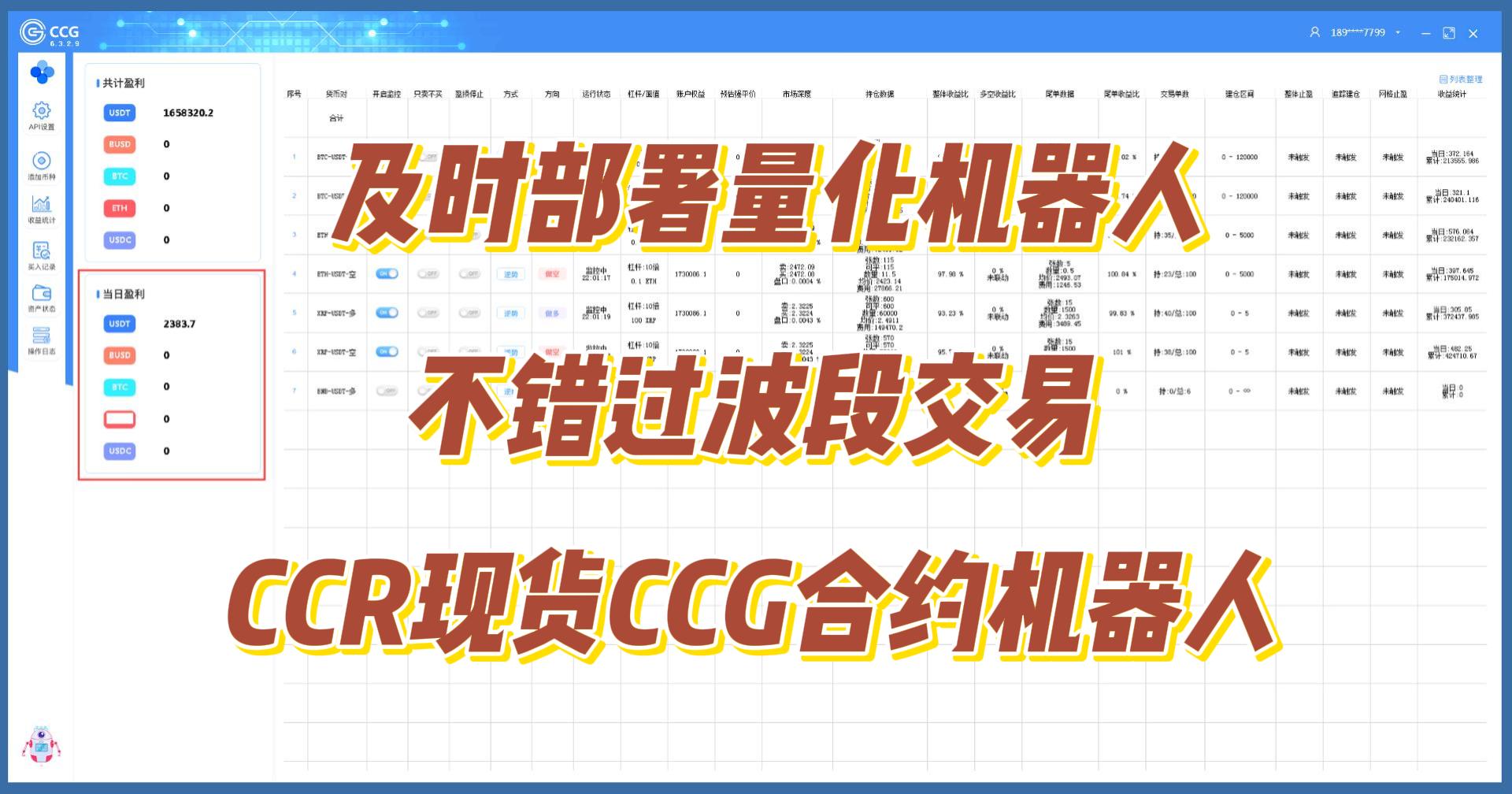Click the 运行状态 column header
The width and height of the screenshot is (1512, 794).
click(596, 94)
